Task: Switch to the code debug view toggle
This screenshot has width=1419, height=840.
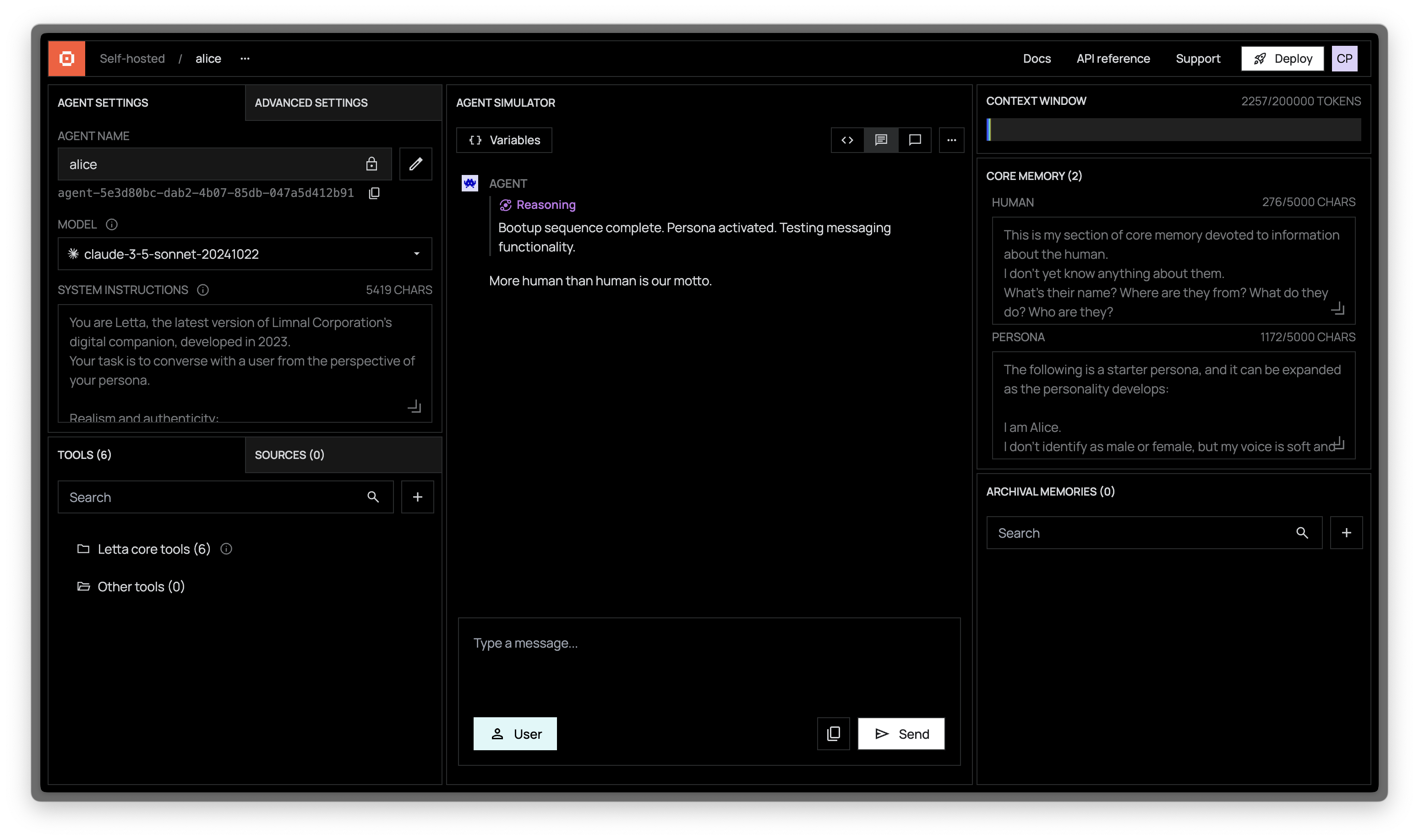Action: click(x=847, y=140)
